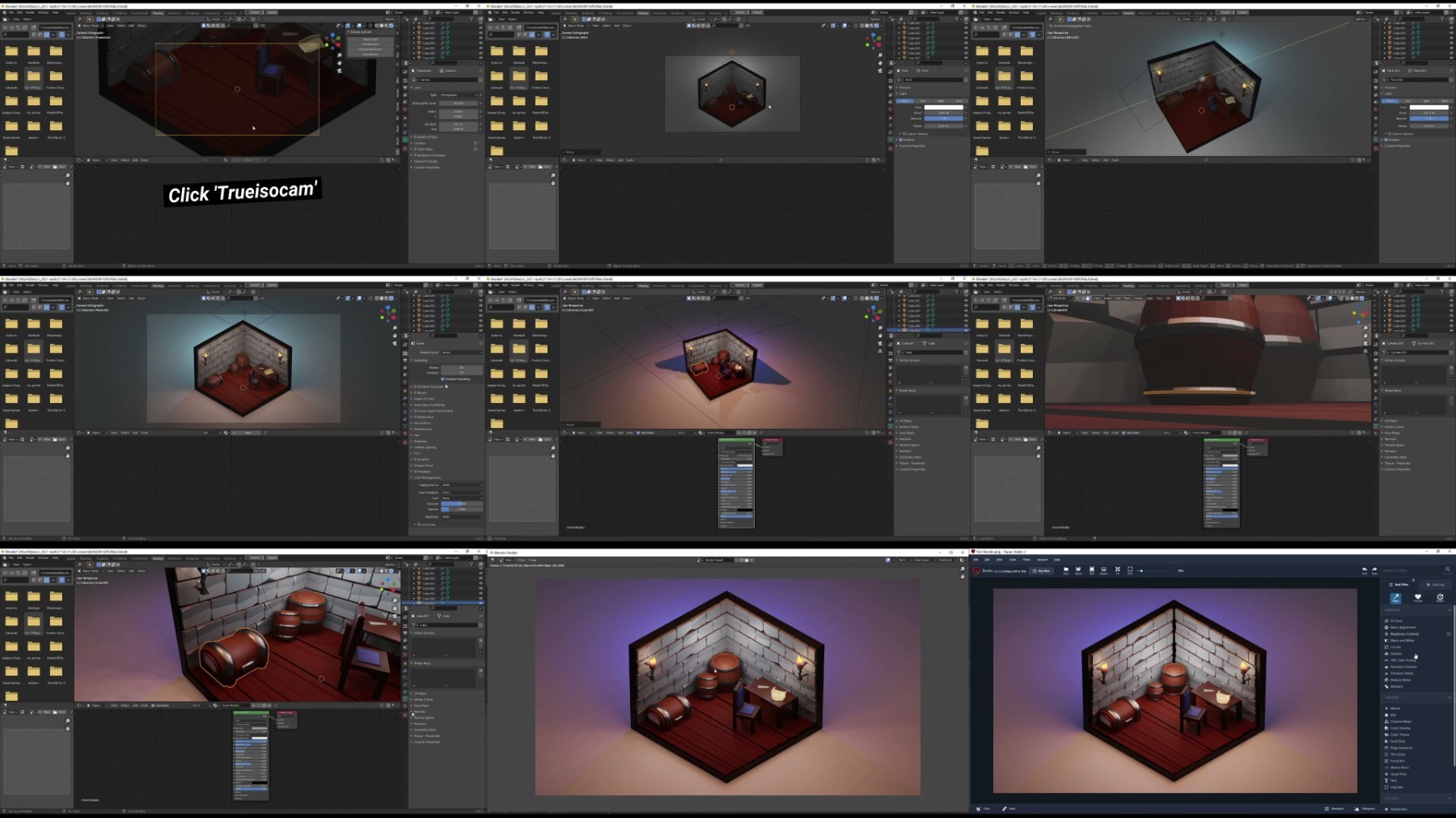Show the Original image icon in Topaz Studio
The height and width of the screenshot is (818, 1456).
point(1104,570)
